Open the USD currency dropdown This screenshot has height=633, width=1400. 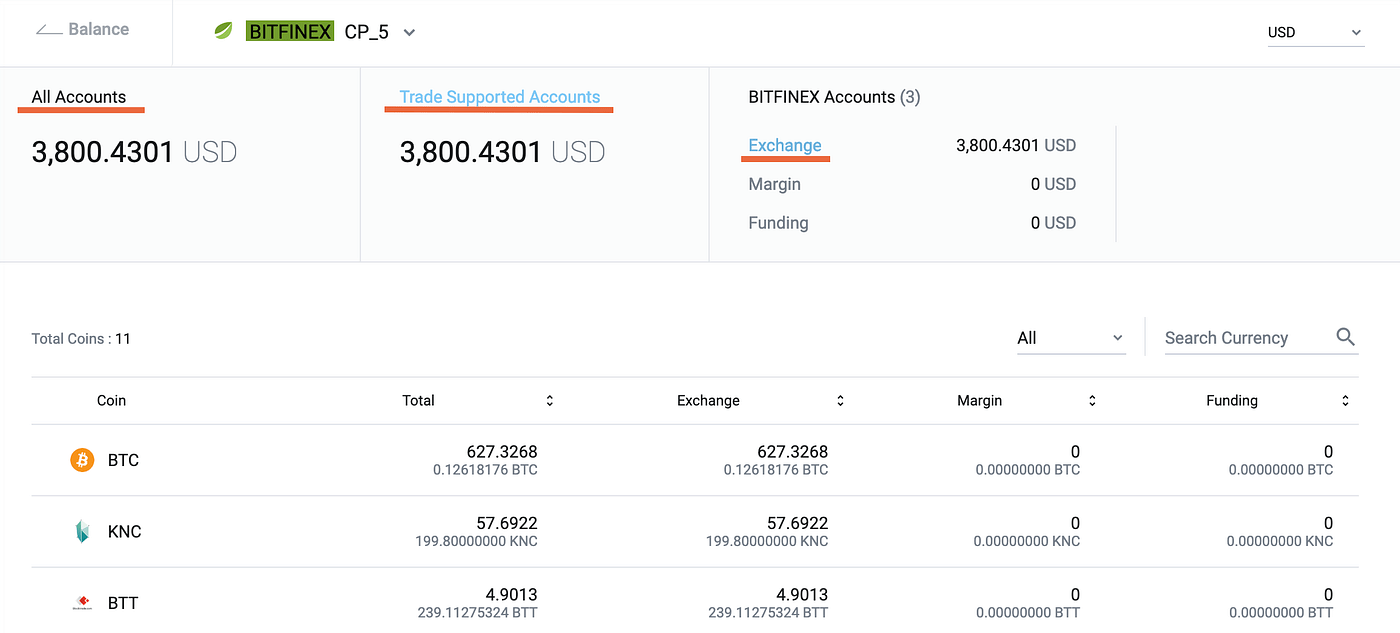1314,32
